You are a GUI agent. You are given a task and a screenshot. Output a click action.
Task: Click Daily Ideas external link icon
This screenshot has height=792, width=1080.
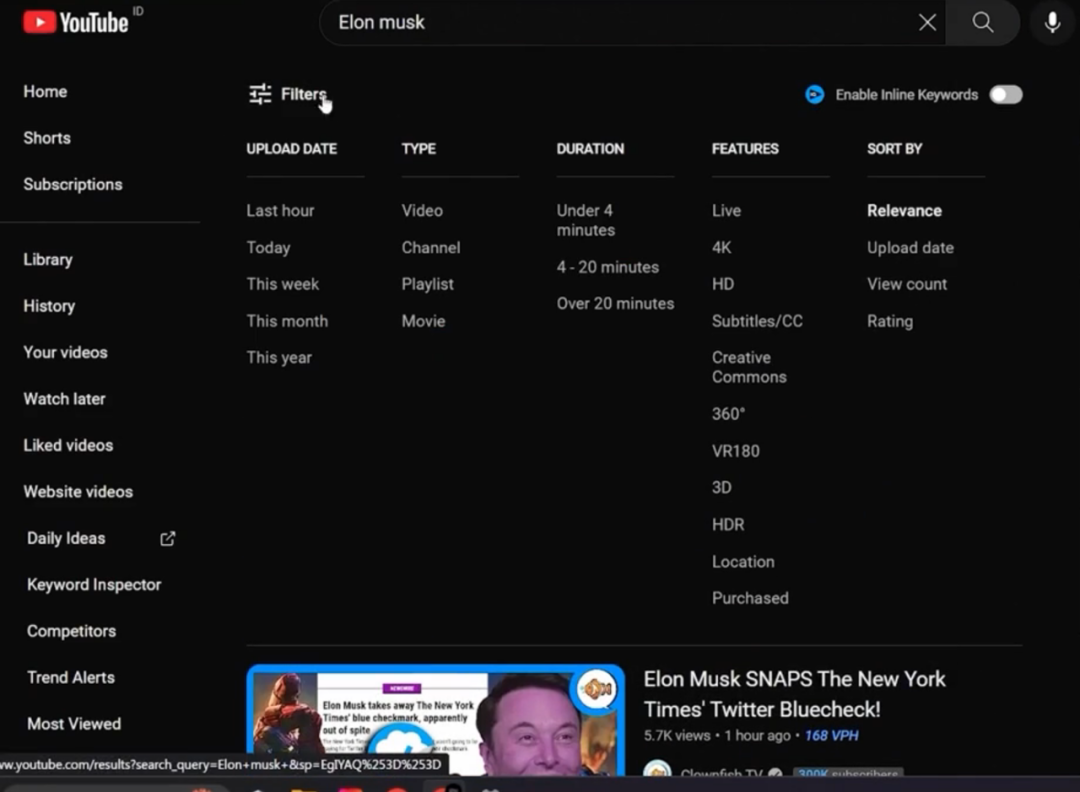(x=168, y=538)
